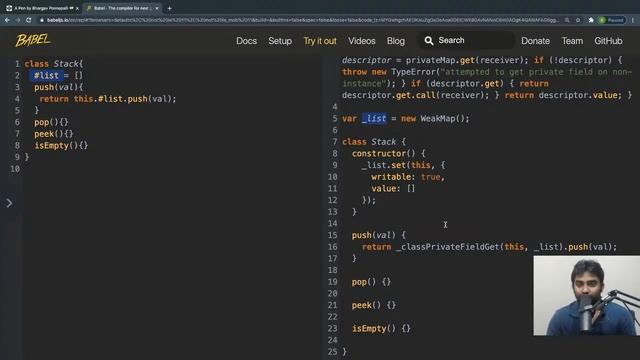Click 'value: []' in the output

[x=393, y=189]
